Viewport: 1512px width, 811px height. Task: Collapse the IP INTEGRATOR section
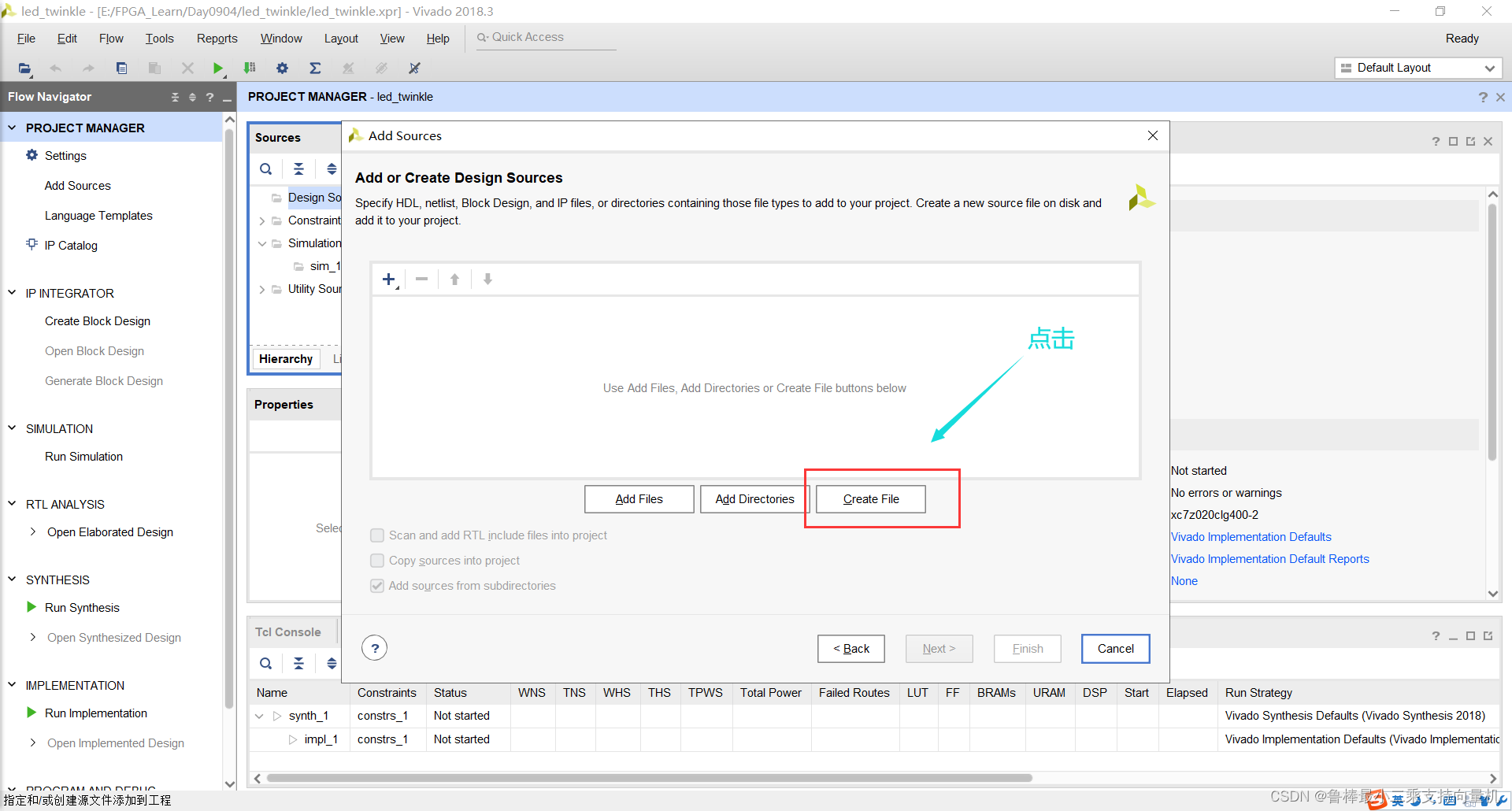click(x=12, y=292)
